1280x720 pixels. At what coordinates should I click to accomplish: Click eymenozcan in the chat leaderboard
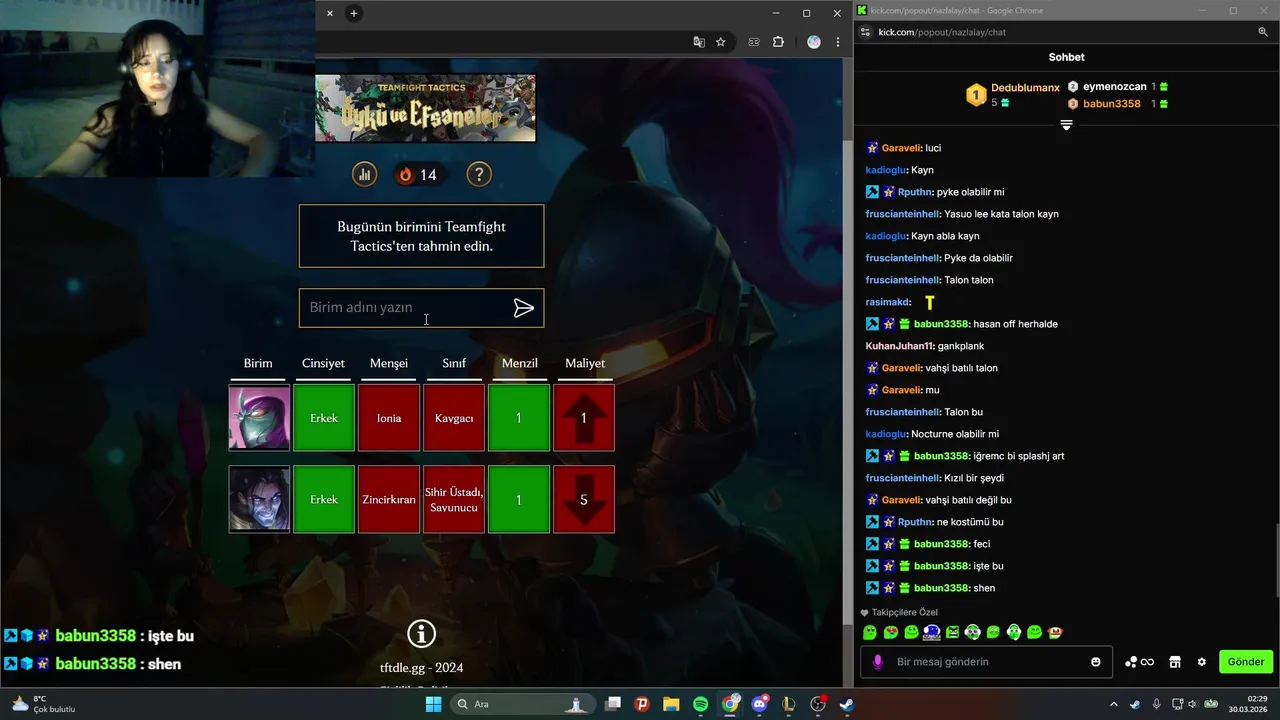click(x=1114, y=87)
